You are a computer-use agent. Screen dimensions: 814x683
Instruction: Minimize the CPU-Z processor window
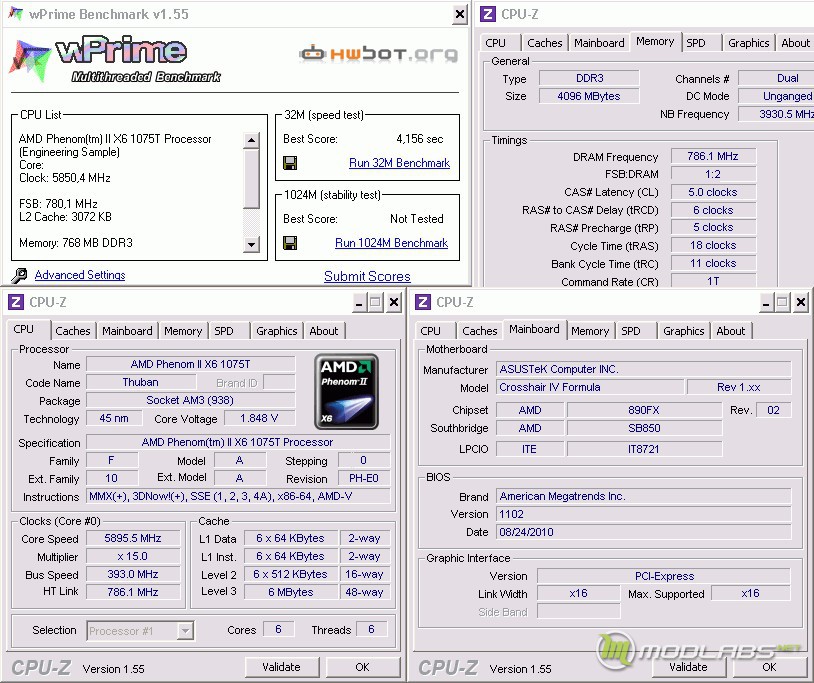[x=359, y=302]
